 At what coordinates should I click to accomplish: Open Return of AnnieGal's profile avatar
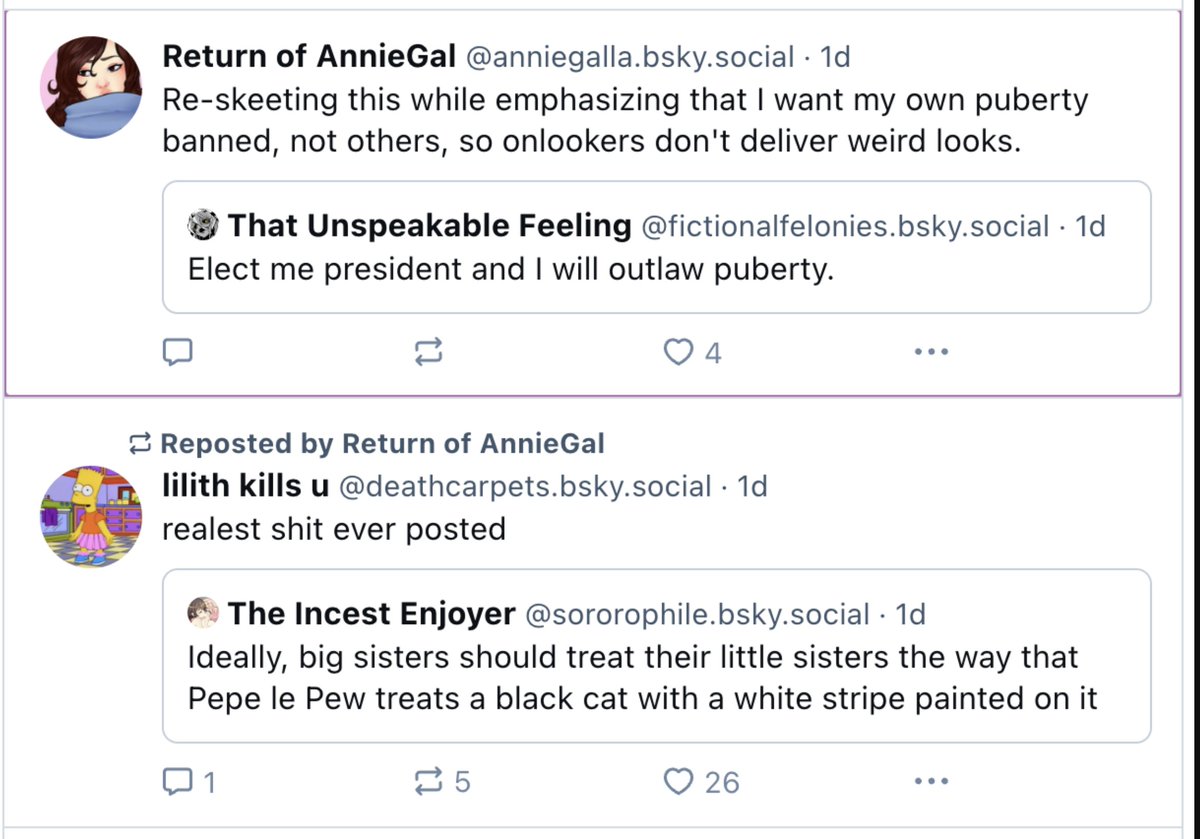(x=91, y=88)
